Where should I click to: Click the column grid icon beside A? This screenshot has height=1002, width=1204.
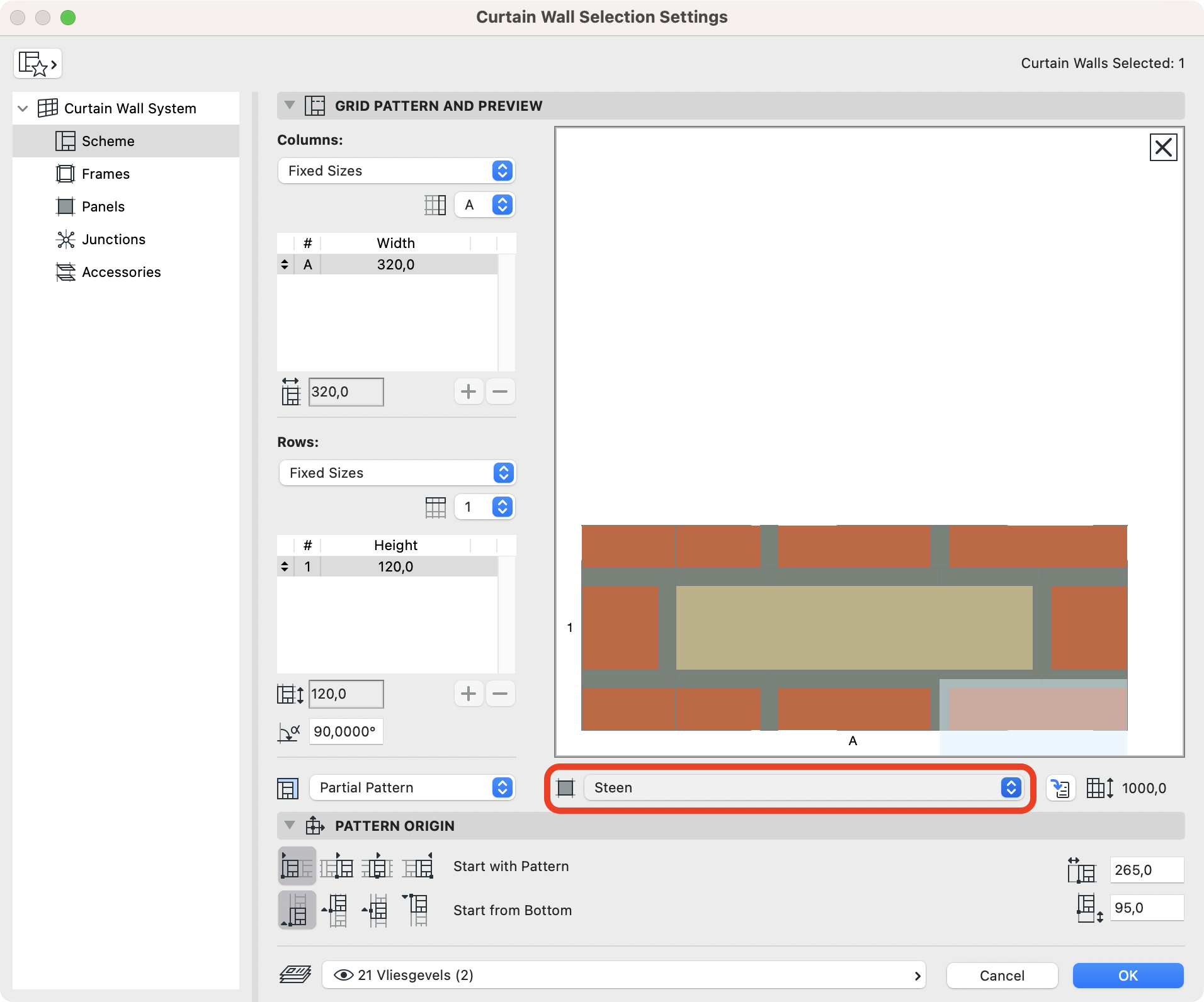pyautogui.click(x=435, y=205)
